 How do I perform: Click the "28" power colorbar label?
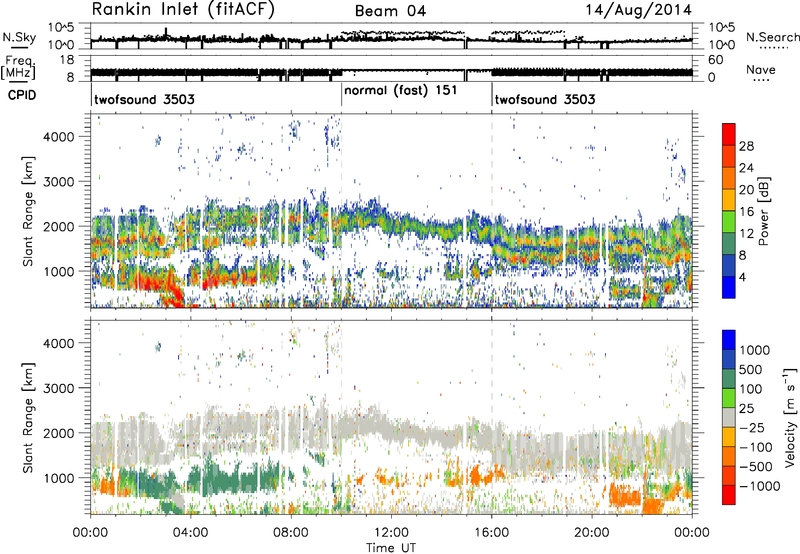(x=746, y=146)
